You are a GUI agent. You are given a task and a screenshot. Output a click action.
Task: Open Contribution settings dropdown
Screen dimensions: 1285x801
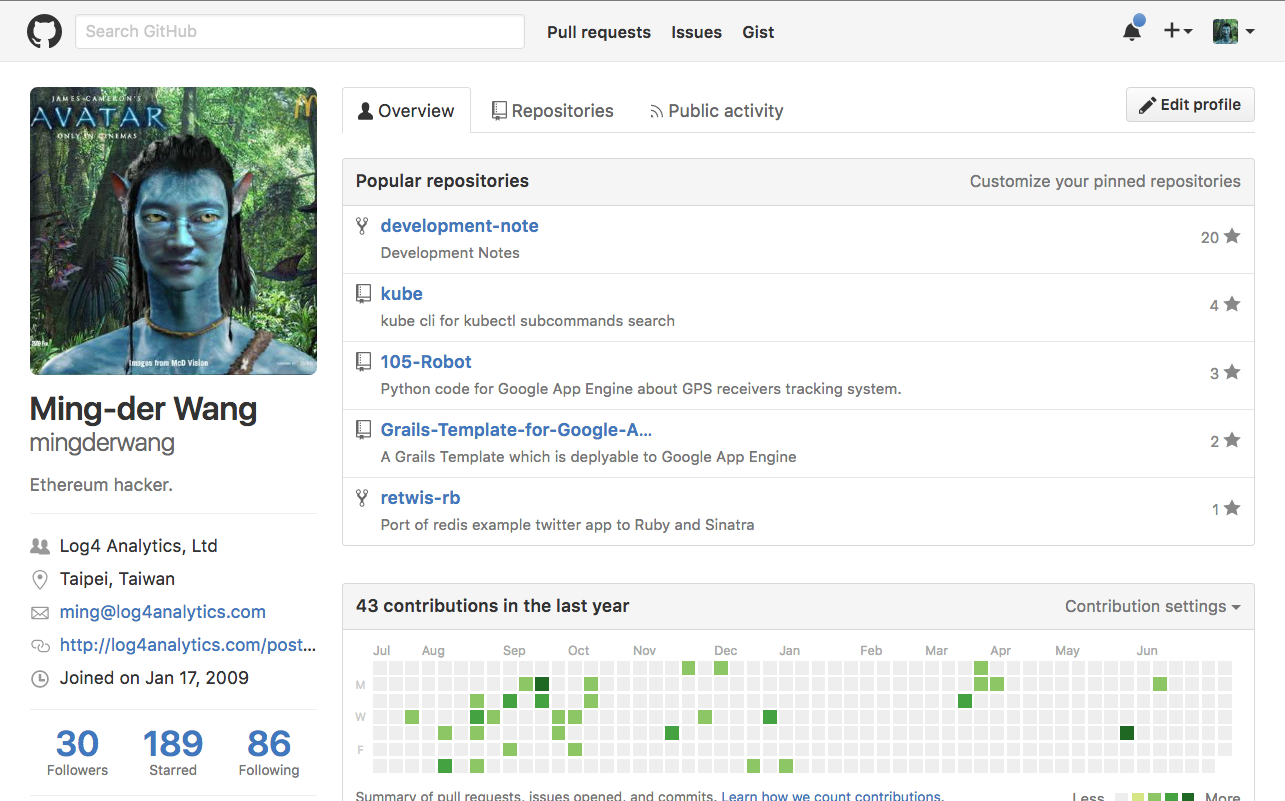click(1153, 606)
